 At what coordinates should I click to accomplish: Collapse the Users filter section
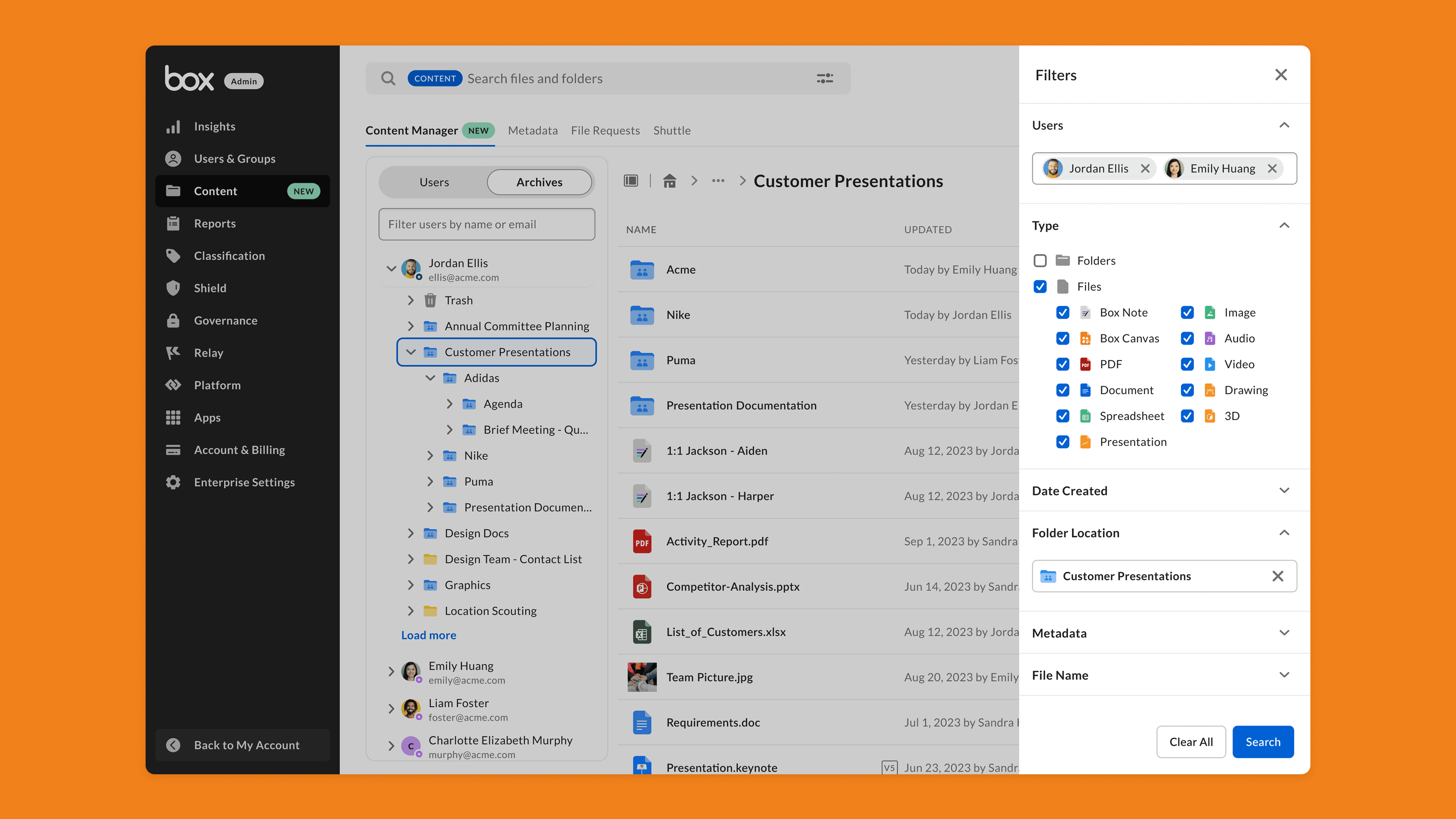click(x=1284, y=125)
